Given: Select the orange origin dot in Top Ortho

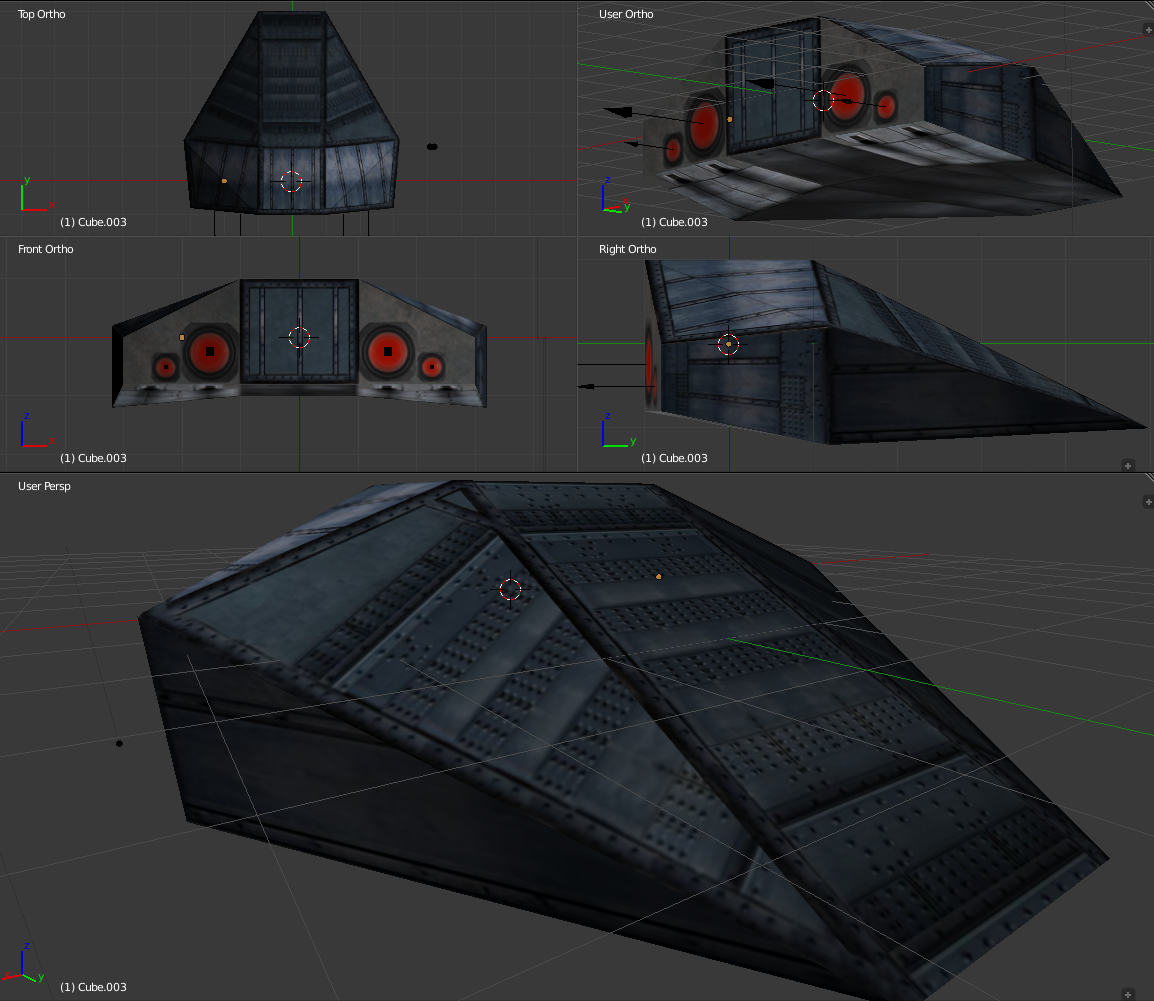Looking at the screenshot, I should click(224, 180).
